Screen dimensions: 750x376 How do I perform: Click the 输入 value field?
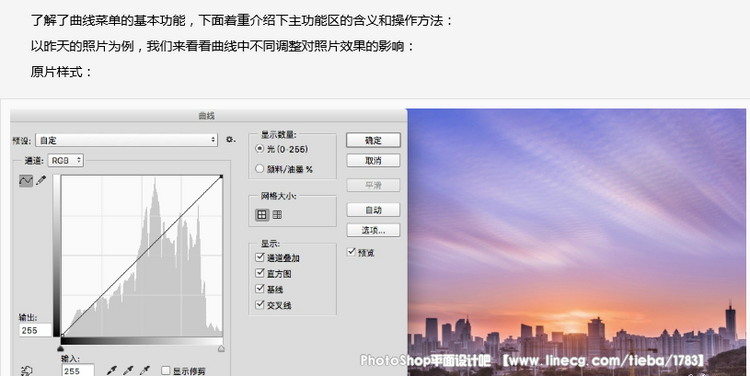(78, 371)
